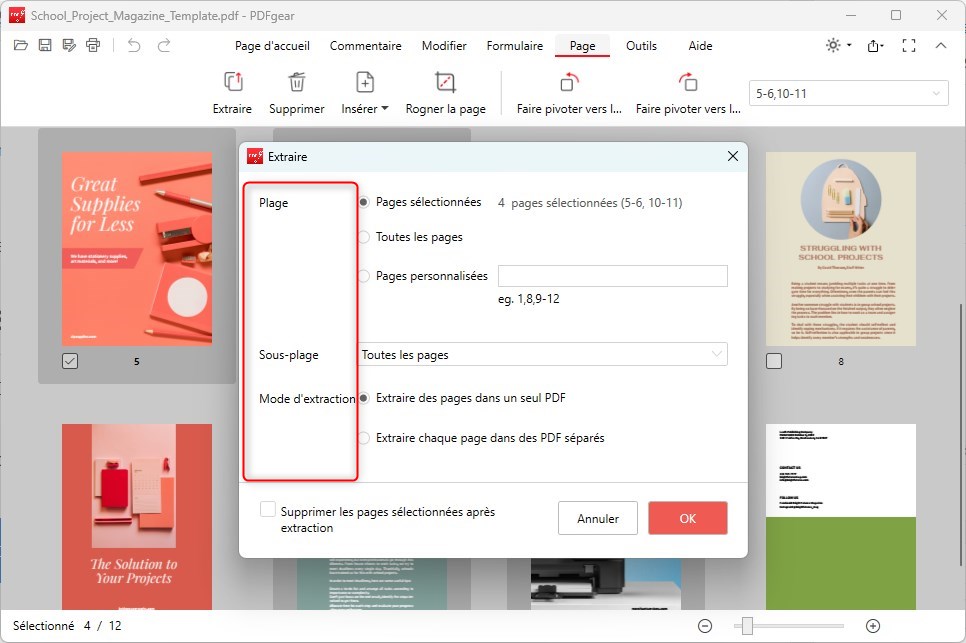Click the Pages personnalisées input field

(x=612, y=275)
